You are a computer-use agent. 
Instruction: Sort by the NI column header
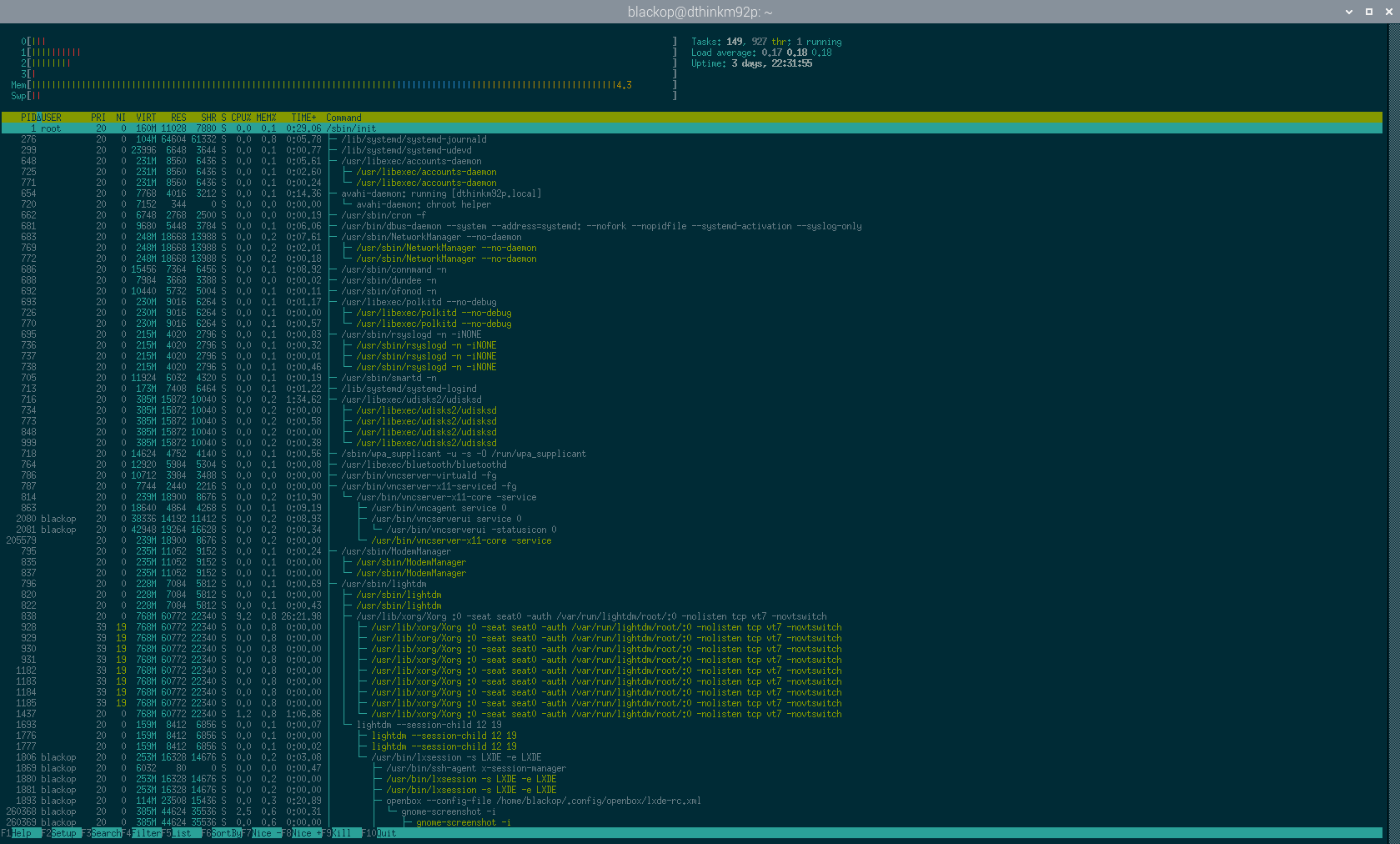[121, 118]
